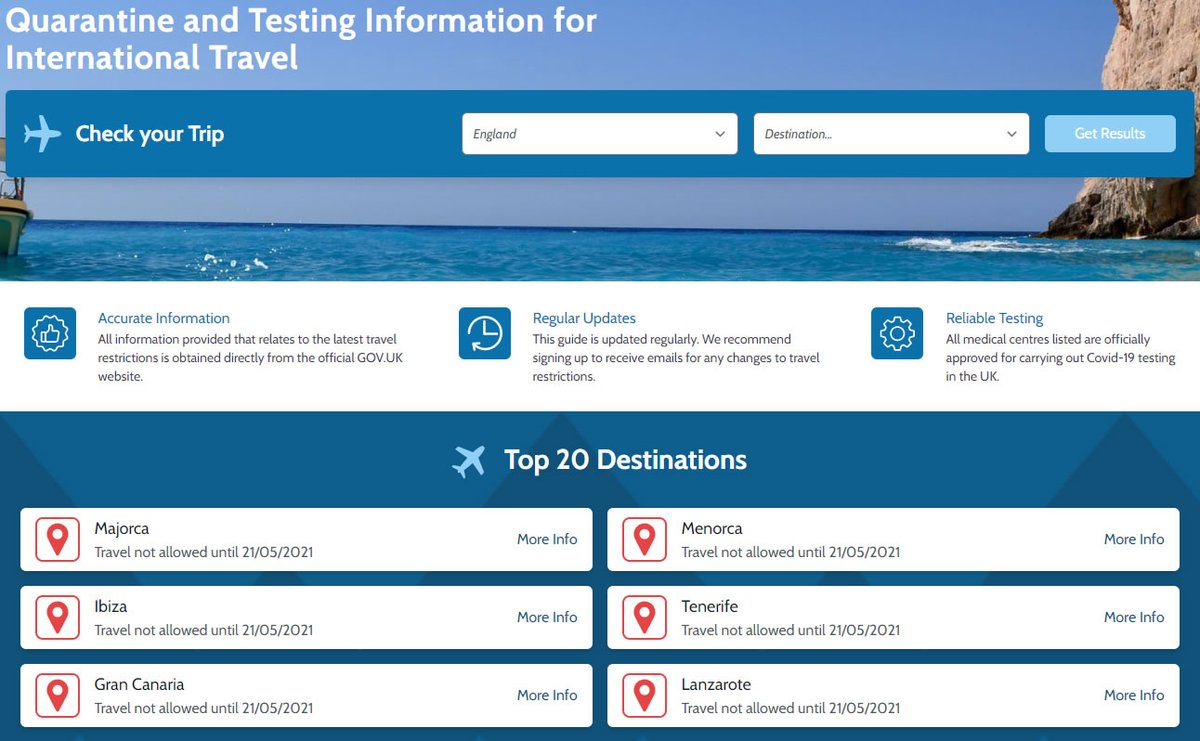
Task: Click the Lanzarote location pin icon
Action: point(645,695)
